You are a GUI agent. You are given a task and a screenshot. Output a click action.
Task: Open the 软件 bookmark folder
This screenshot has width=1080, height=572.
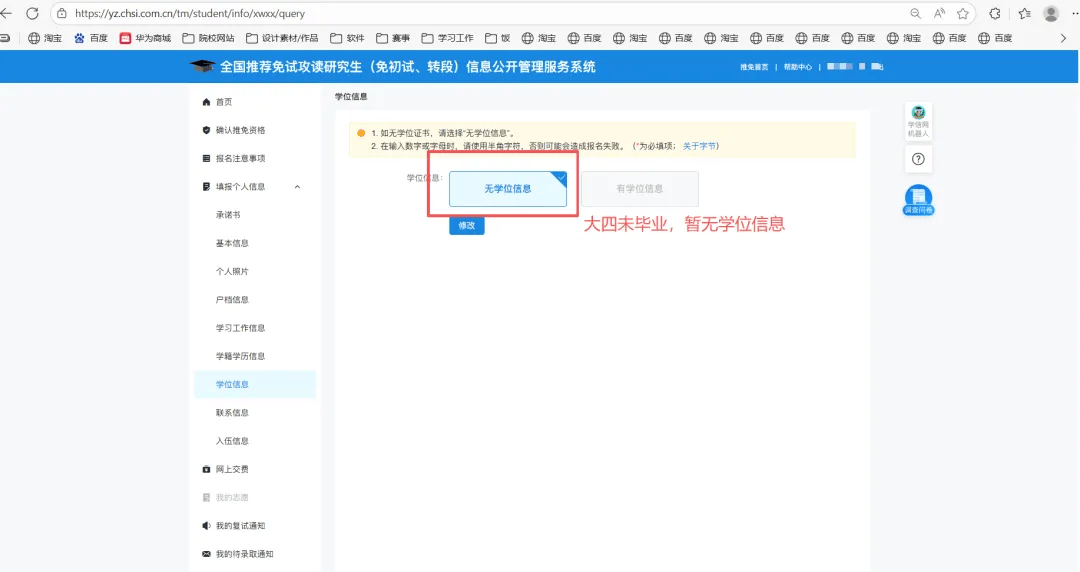coord(347,38)
